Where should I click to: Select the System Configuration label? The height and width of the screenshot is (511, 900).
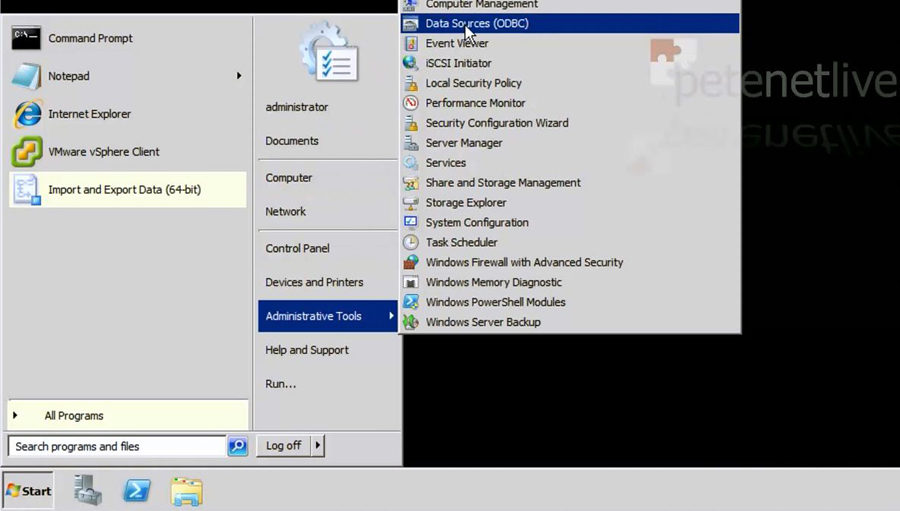coord(477,222)
